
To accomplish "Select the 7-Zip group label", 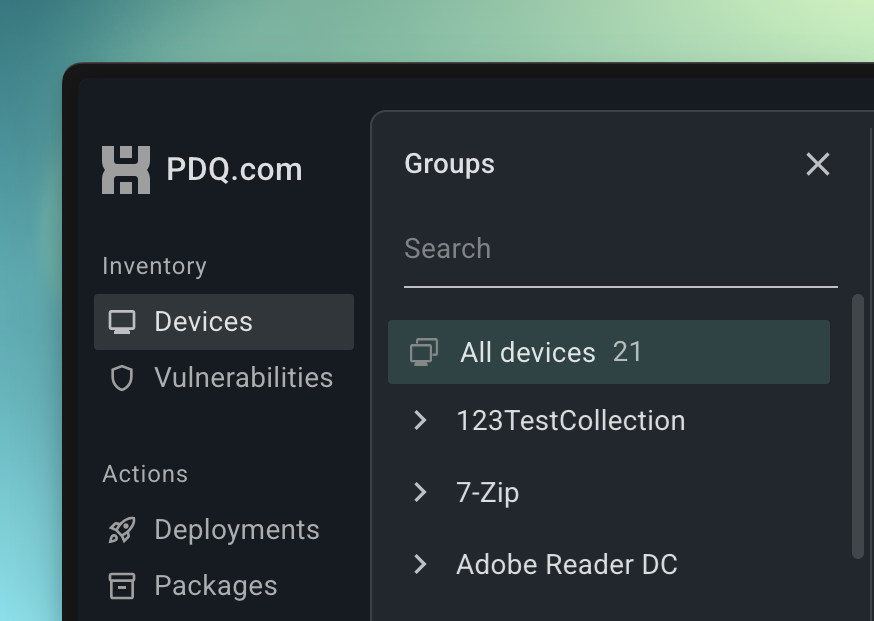I will pyautogui.click(x=488, y=493).
